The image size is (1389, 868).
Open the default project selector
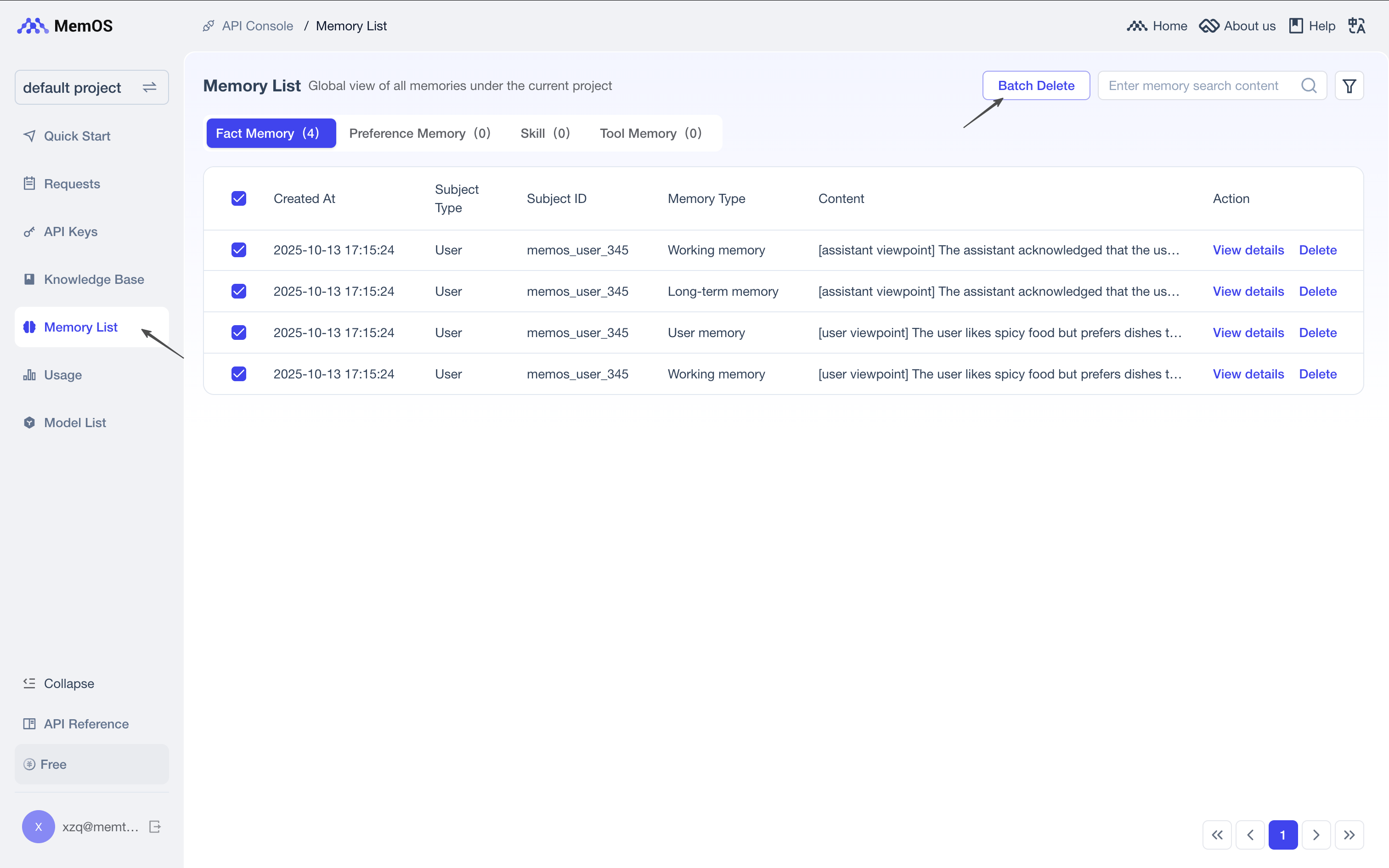click(92, 87)
